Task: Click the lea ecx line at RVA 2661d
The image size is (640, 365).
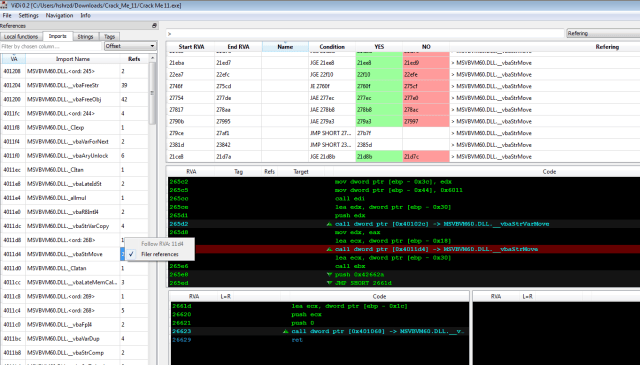Action: [x=319, y=306]
